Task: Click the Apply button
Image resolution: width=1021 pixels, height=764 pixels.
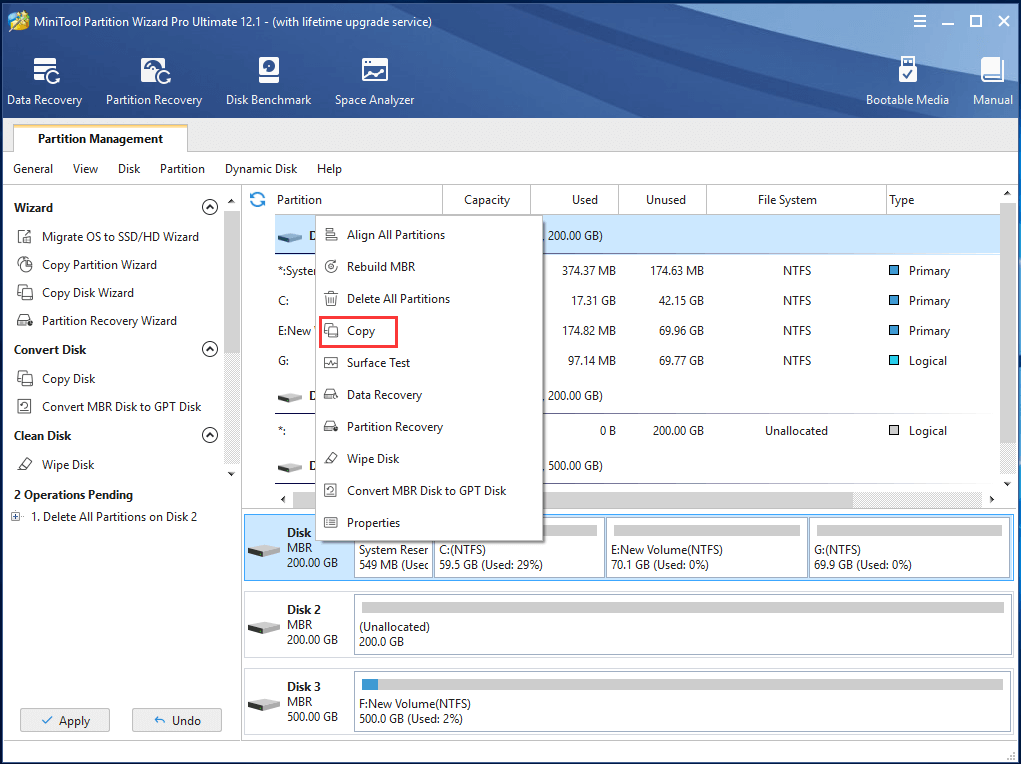Action: coord(65,720)
